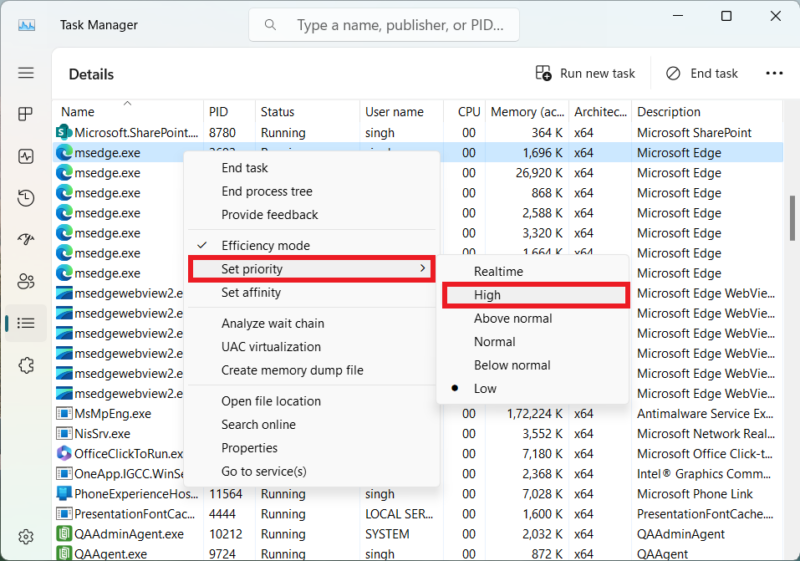Choose End task in context menu

click(311, 168)
